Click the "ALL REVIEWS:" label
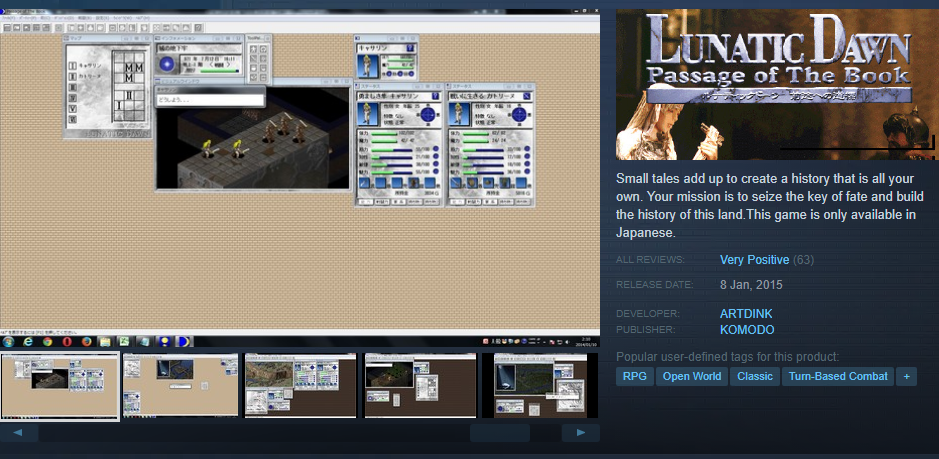939x459 pixels. [650, 260]
